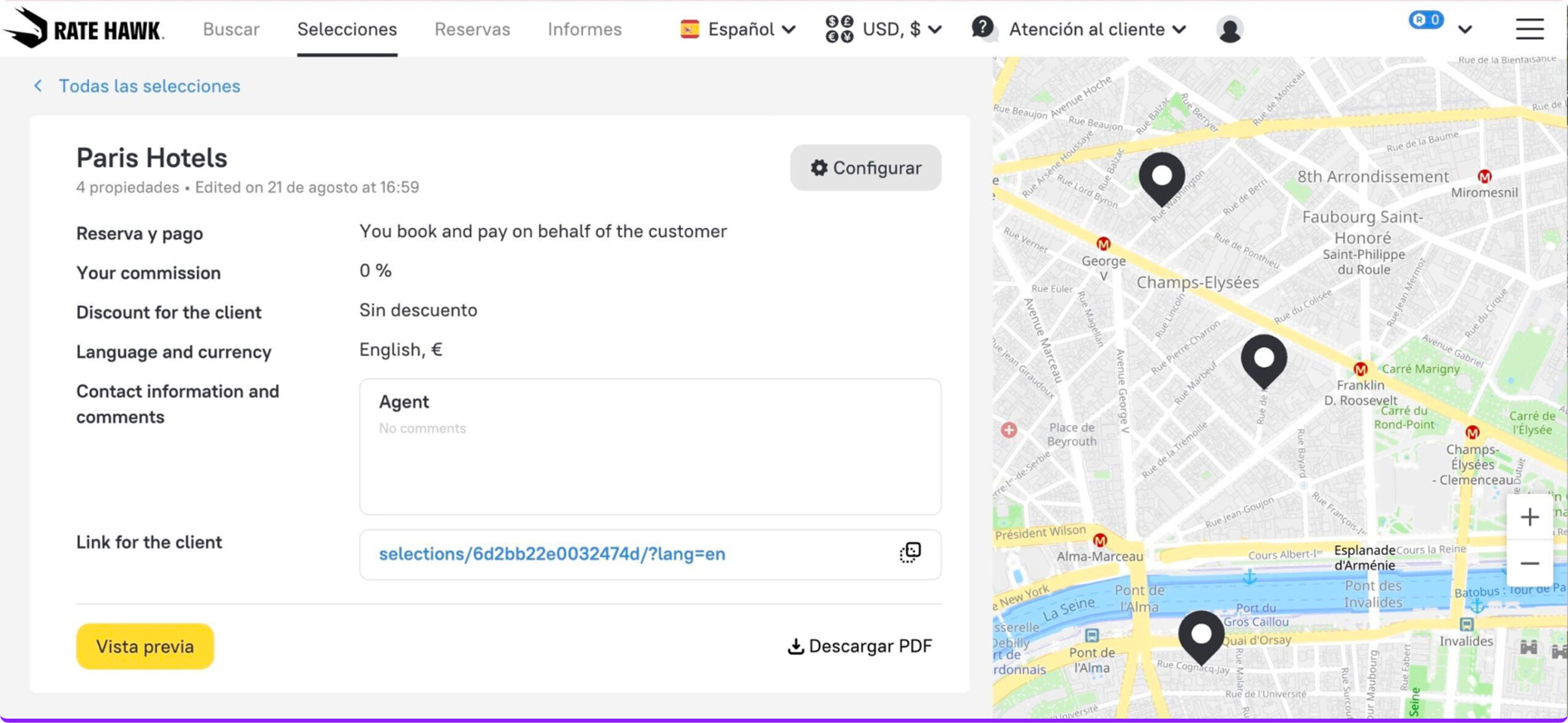Click the map pin below Champs-Elysées

[1263, 360]
